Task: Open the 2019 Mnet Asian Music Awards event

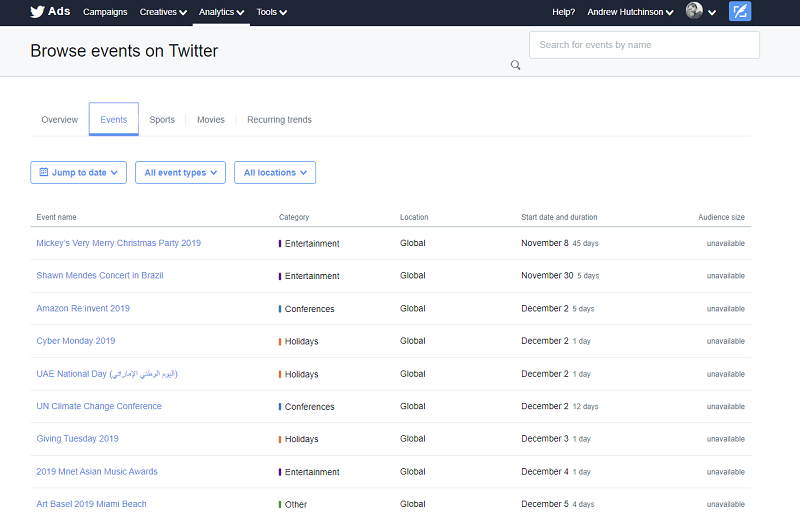Action: (97, 472)
